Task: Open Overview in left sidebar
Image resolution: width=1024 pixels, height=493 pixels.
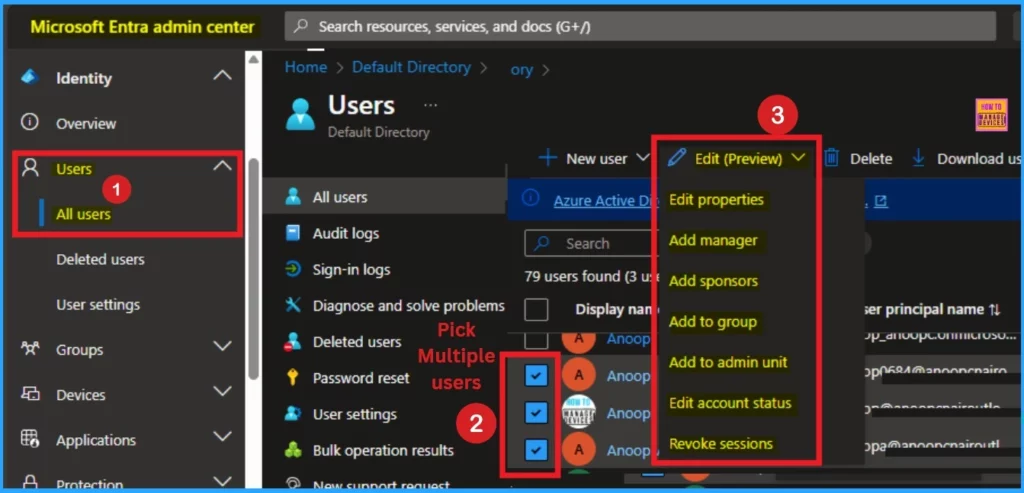Action: [x=86, y=123]
